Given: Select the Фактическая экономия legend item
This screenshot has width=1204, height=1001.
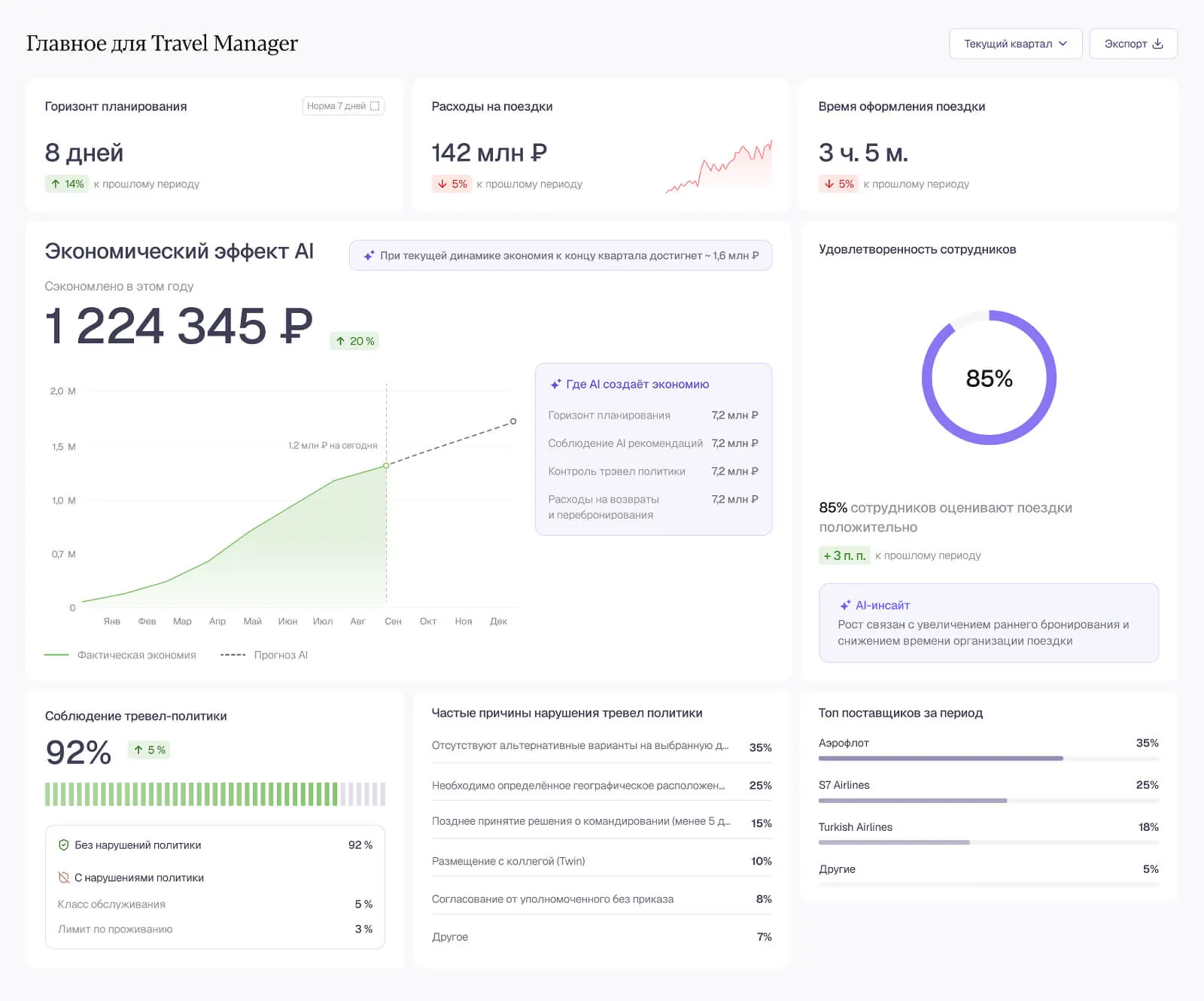Looking at the screenshot, I should pyautogui.click(x=120, y=656).
